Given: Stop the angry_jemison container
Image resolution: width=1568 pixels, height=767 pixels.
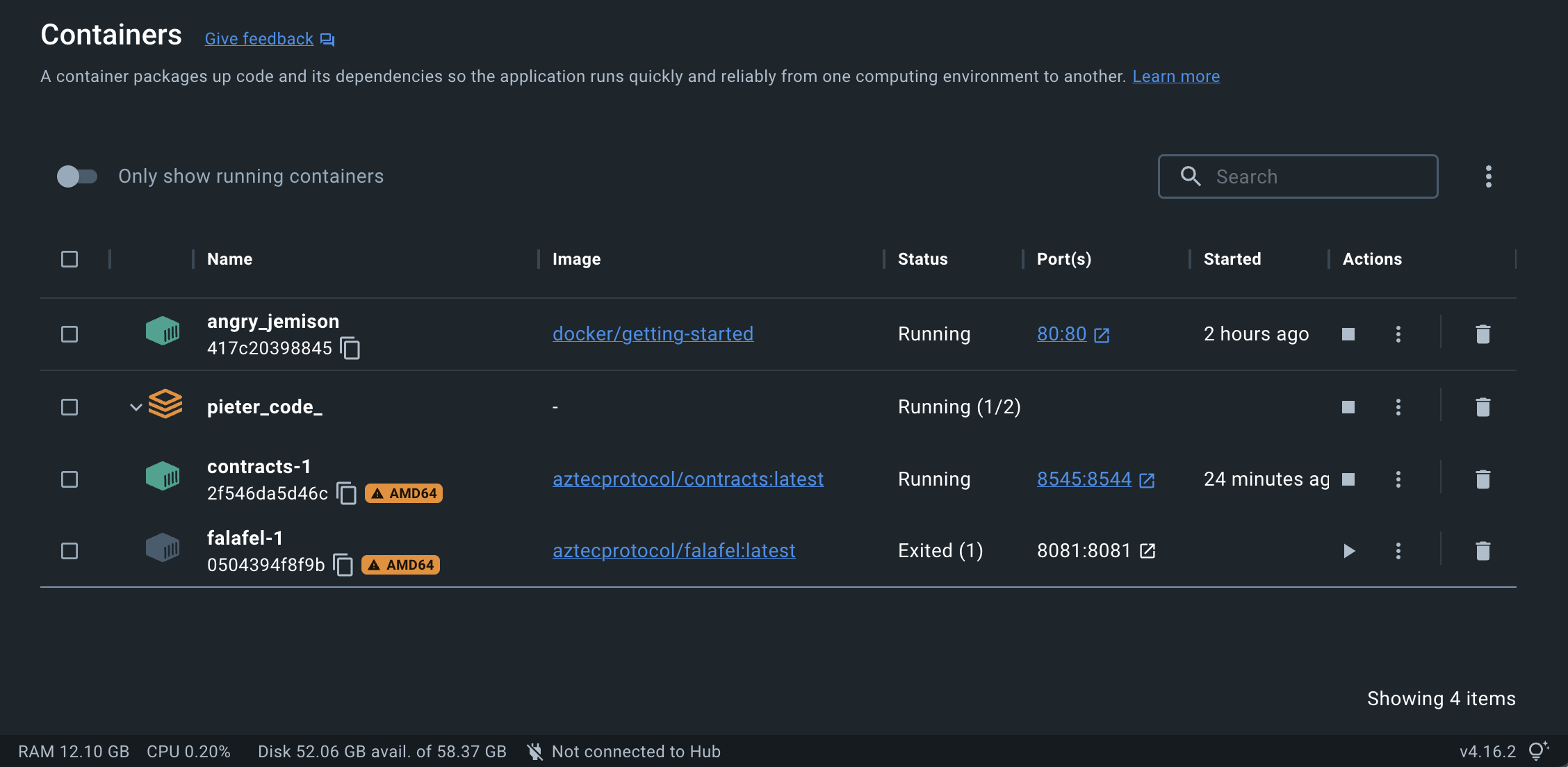Looking at the screenshot, I should (1348, 334).
